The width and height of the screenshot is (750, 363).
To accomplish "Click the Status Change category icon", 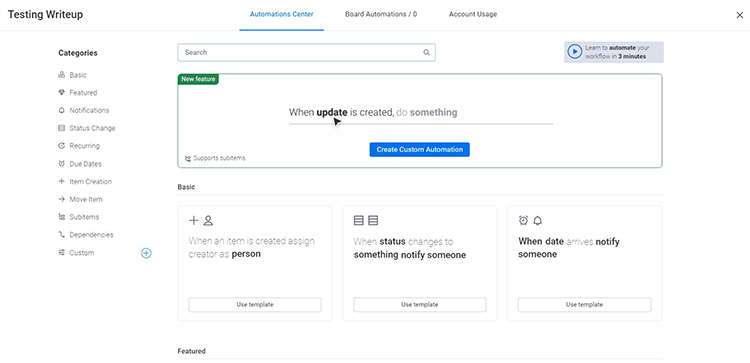I will (61, 128).
